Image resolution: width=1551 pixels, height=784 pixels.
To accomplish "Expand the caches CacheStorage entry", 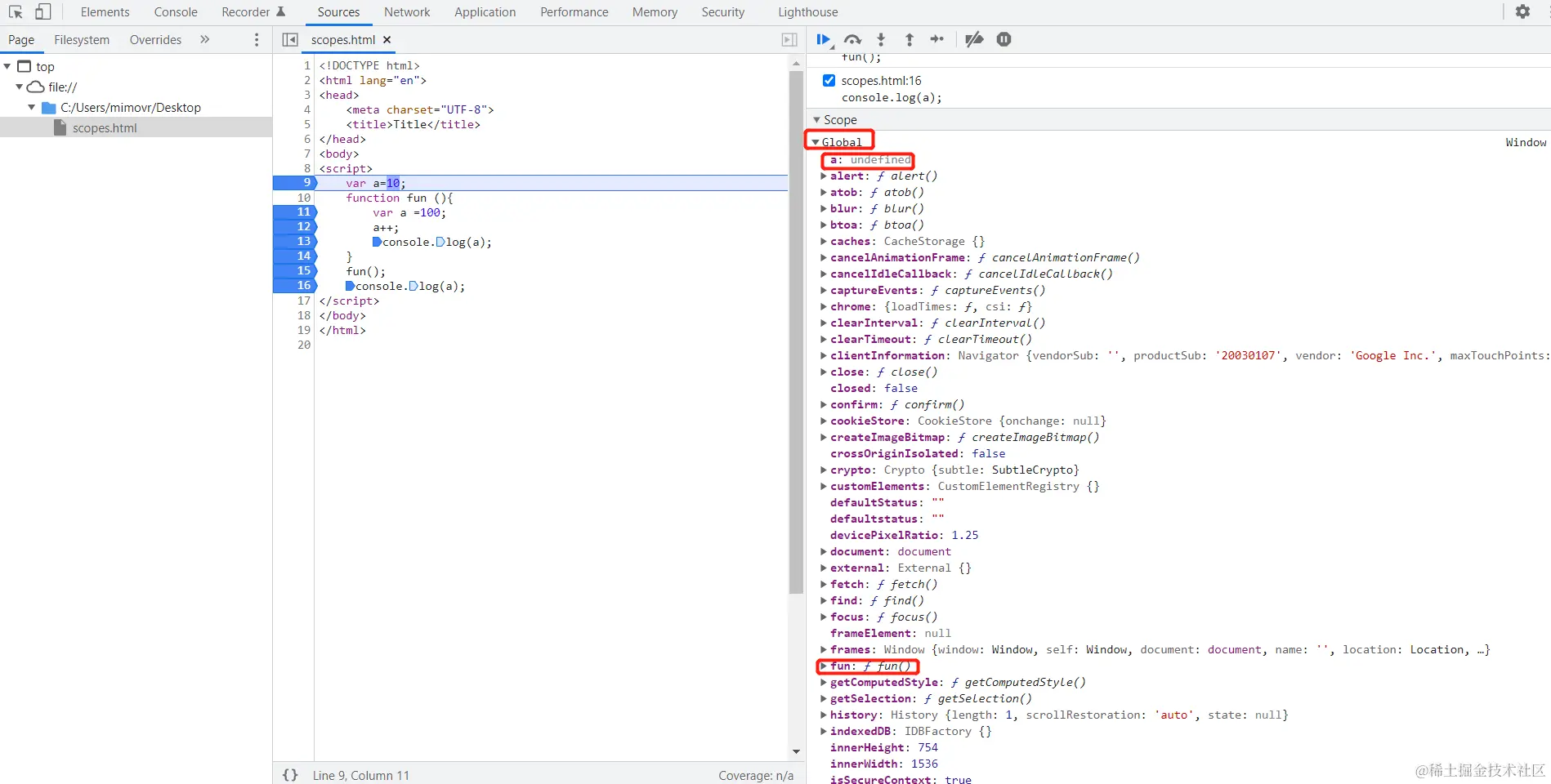I will 824,241.
